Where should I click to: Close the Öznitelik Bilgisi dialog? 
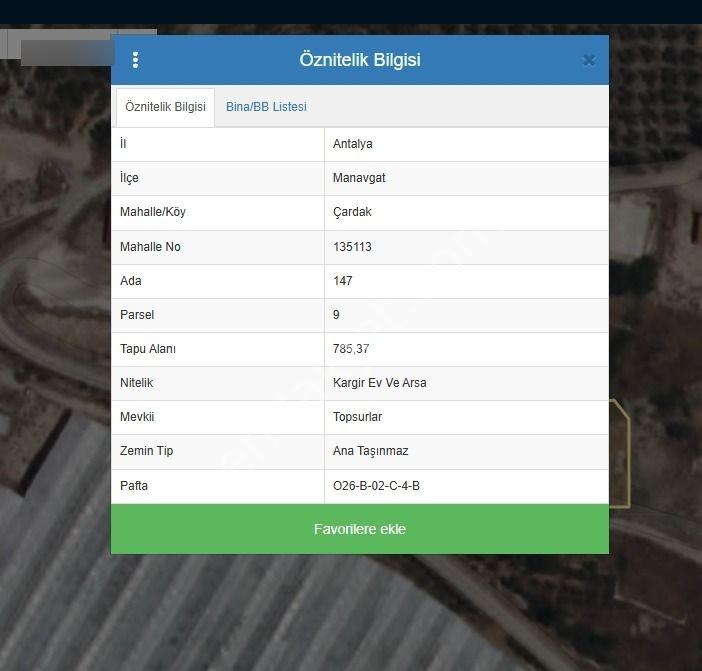click(589, 60)
